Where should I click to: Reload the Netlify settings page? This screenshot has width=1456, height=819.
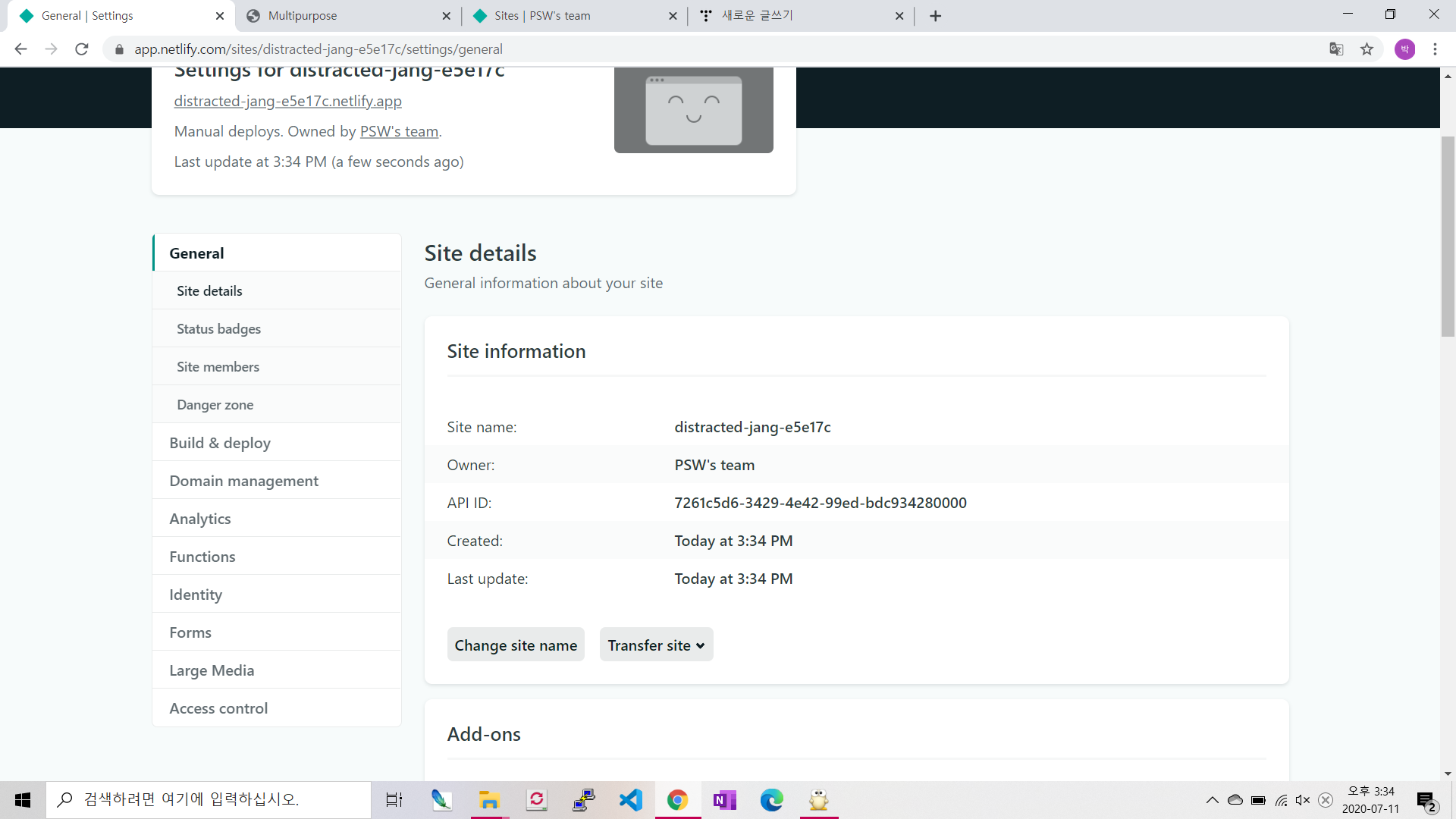coord(82,49)
